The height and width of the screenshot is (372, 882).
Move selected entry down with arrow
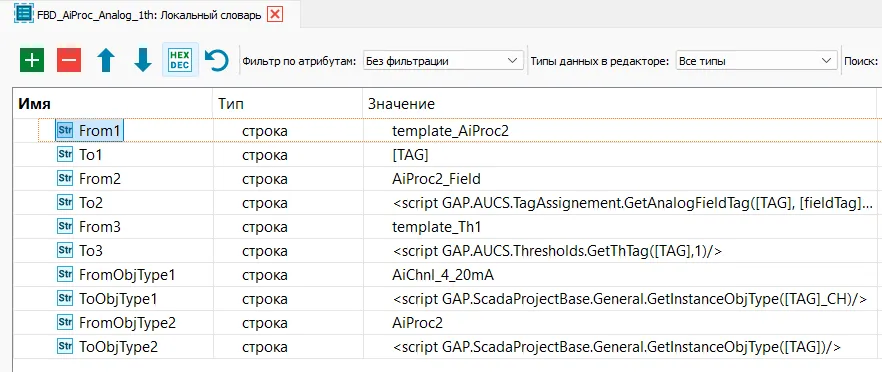coord(143,60)
